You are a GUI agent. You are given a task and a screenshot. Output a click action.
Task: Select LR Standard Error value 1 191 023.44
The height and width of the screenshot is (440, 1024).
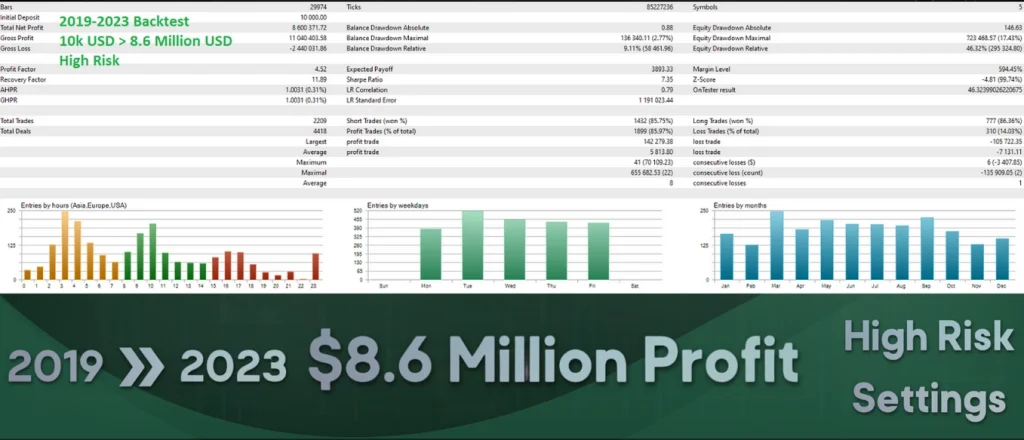655,101
